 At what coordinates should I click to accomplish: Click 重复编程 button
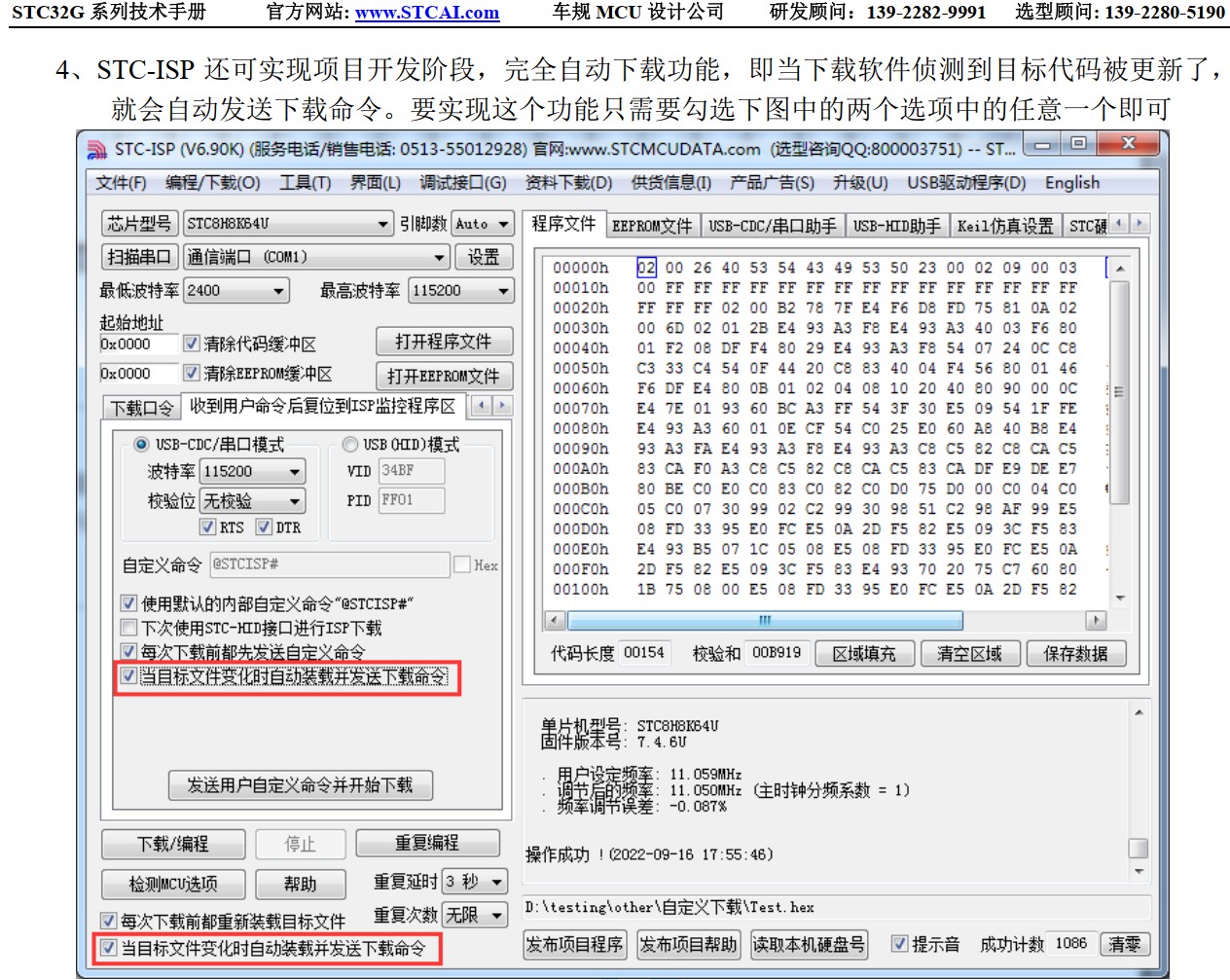point(427,843)
